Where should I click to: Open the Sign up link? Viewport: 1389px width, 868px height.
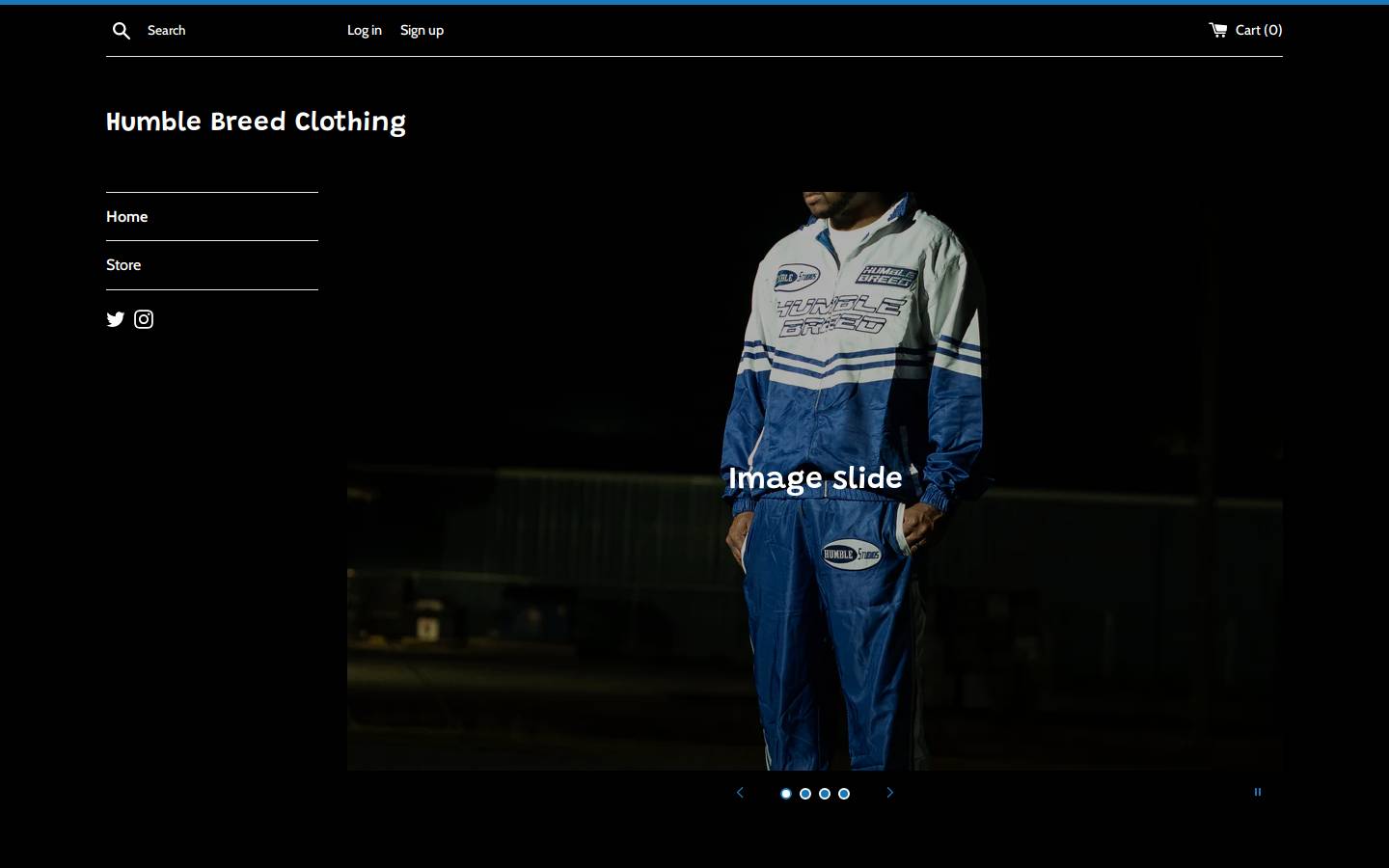coord(422,31)
